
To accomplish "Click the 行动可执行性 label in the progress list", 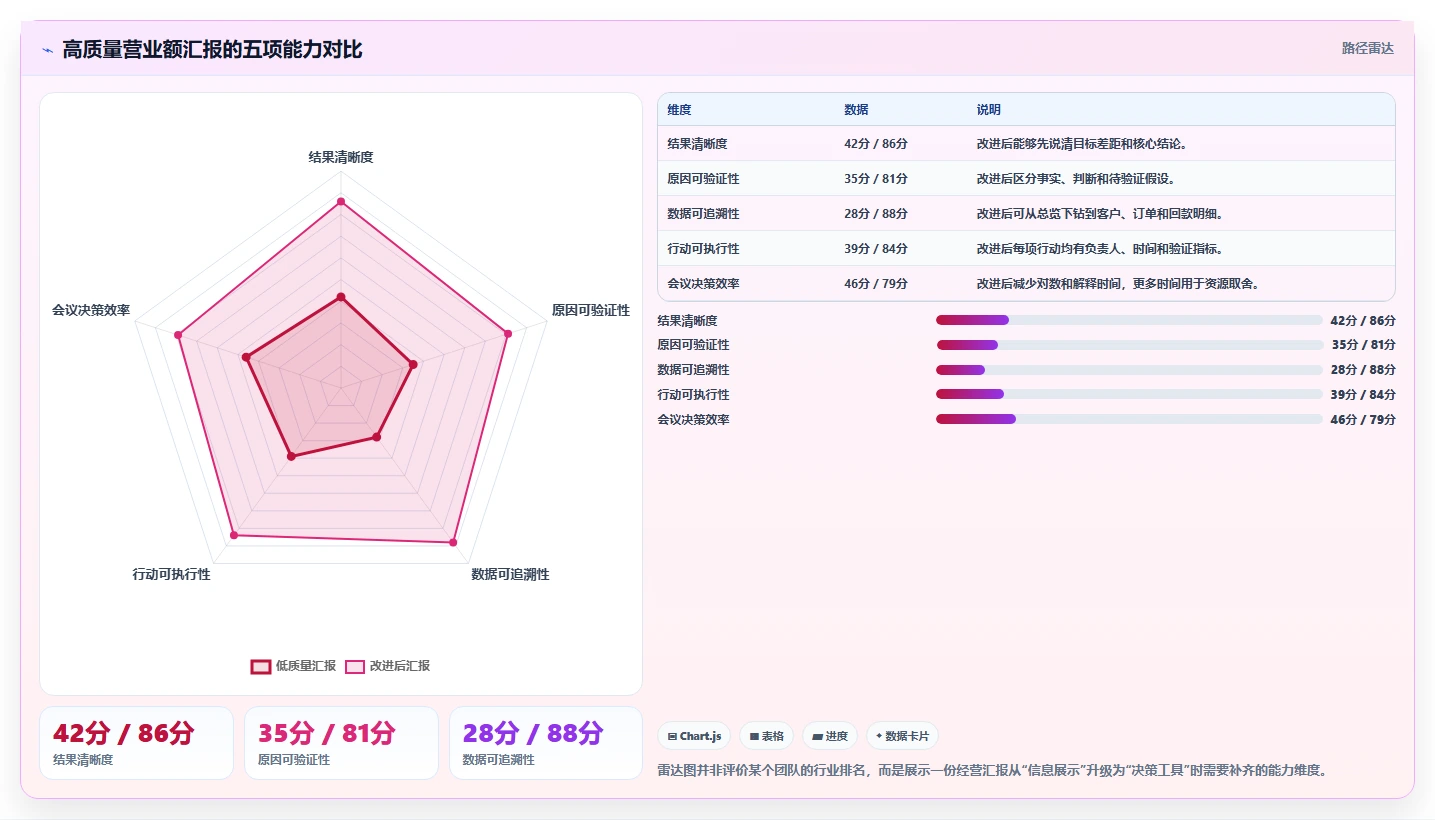I will [693, 395].
